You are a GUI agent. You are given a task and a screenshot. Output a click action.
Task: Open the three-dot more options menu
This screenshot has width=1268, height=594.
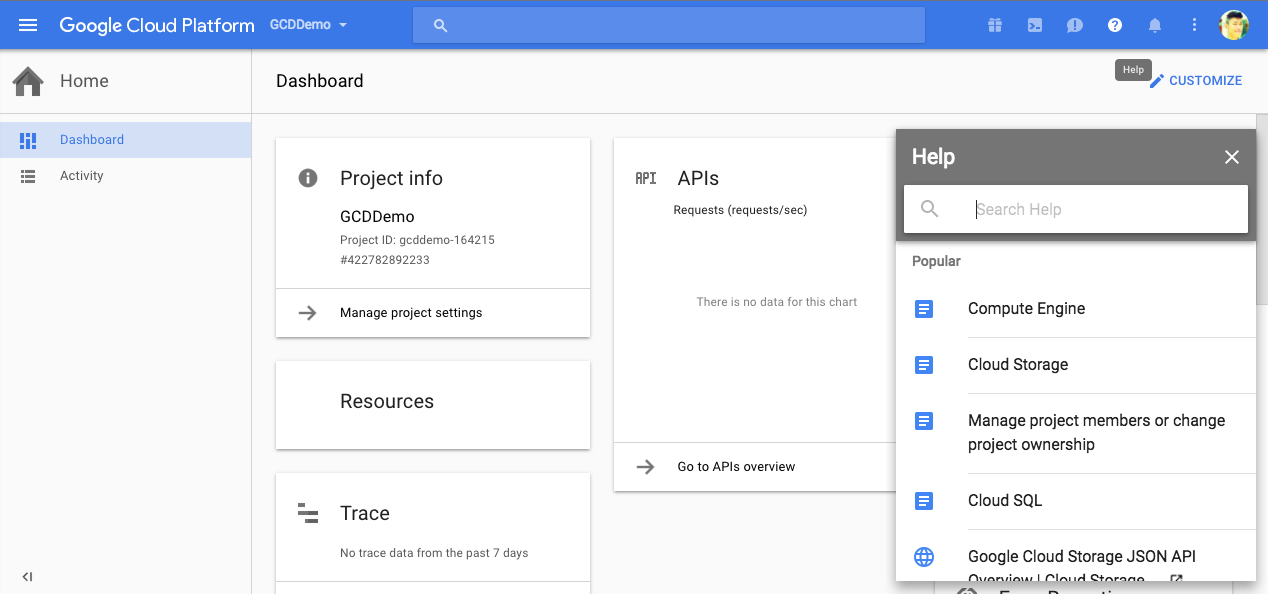pyautogui.click(x=1194, y=25)
